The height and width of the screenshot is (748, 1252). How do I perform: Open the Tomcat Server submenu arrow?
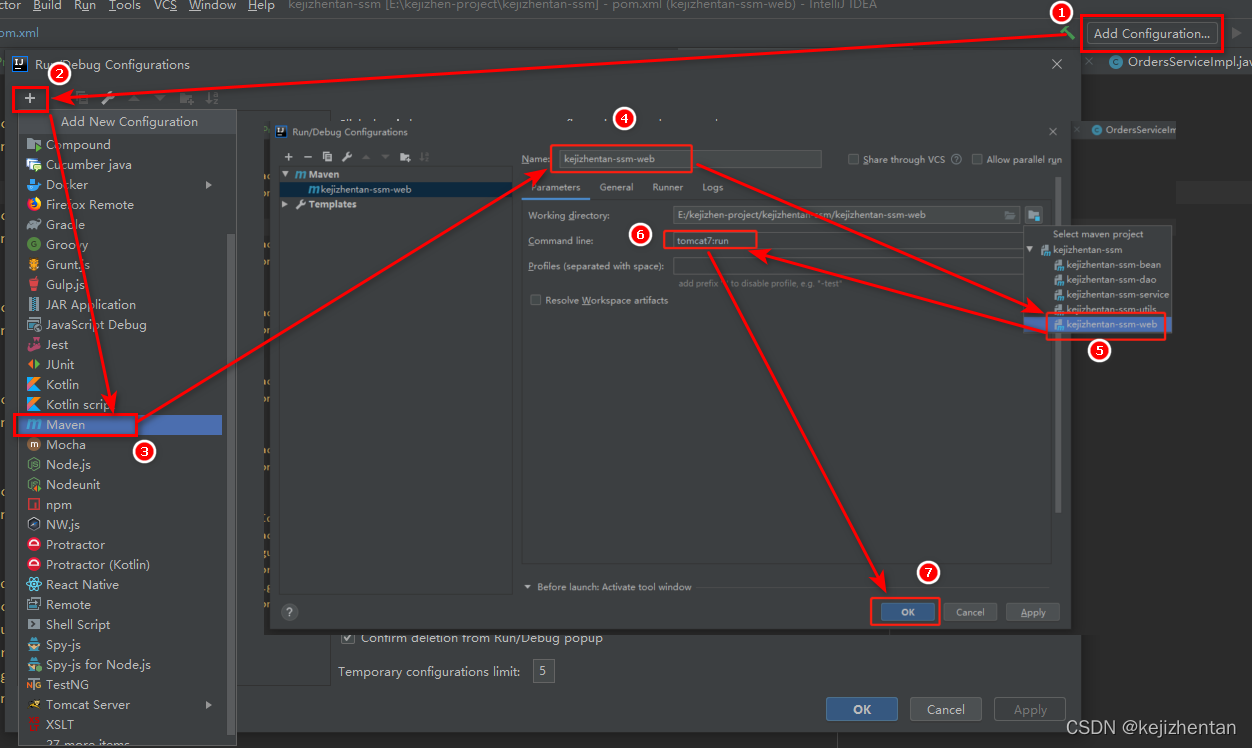tap(209, 704)
